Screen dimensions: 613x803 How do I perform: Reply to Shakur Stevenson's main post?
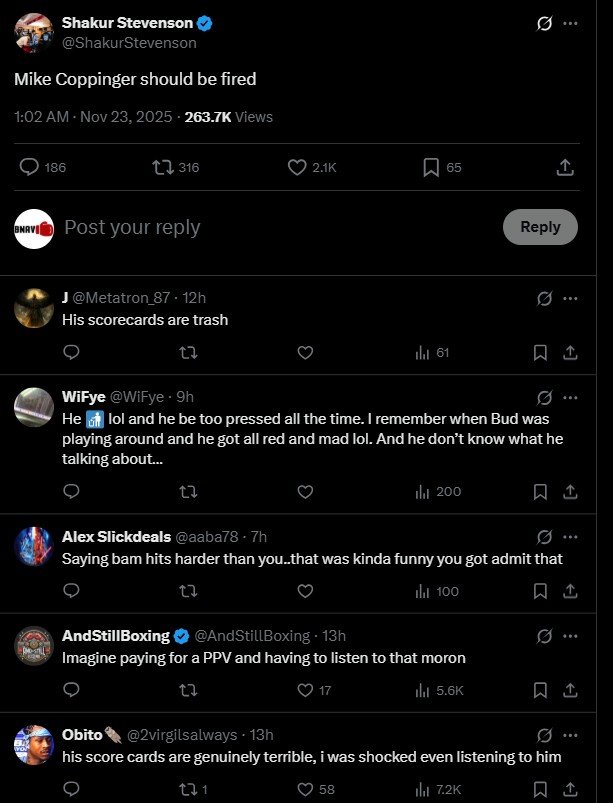pyautogui.click(x=30, y=167)
